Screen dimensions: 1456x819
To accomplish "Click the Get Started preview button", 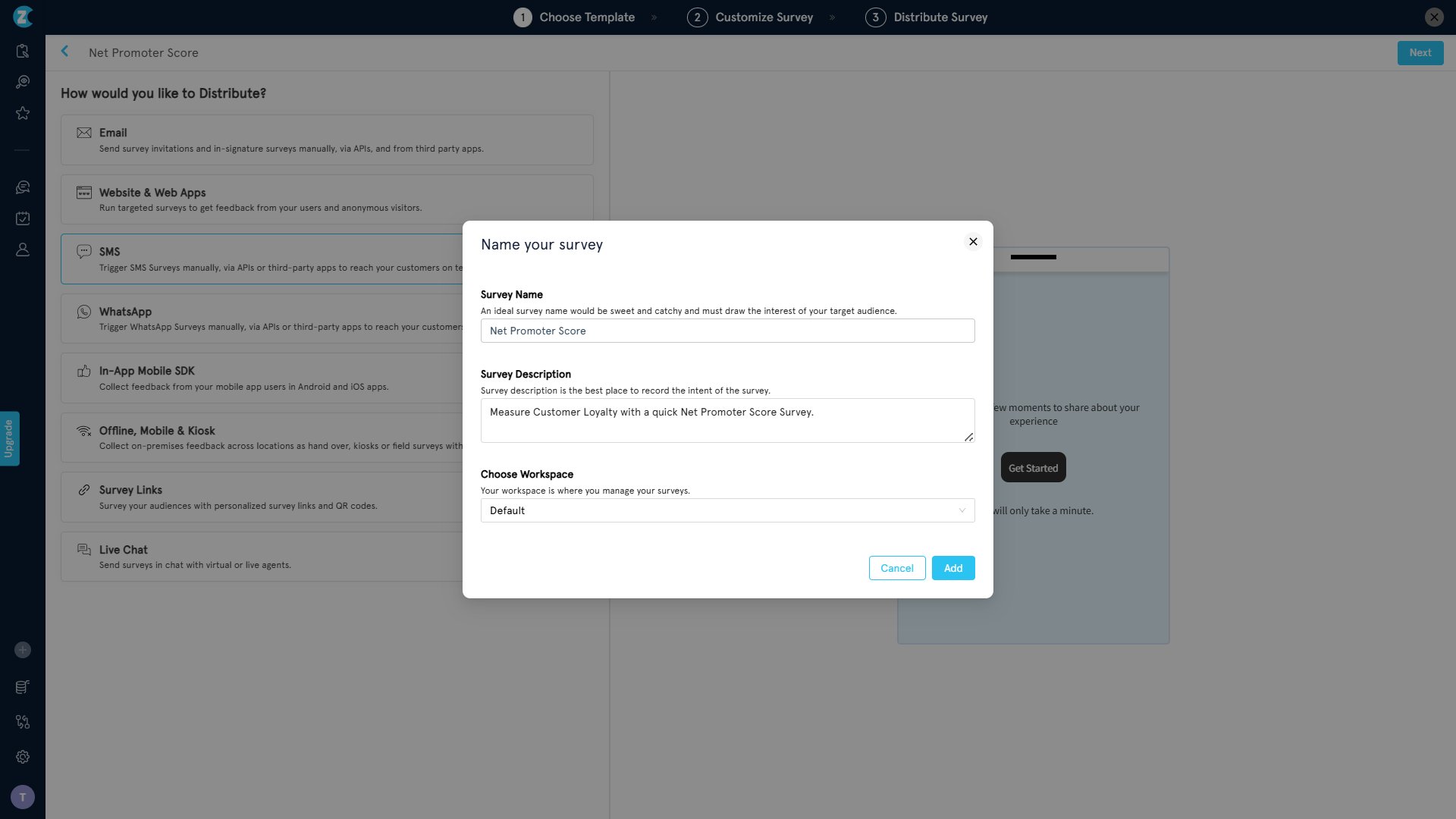I will 1033,468.
